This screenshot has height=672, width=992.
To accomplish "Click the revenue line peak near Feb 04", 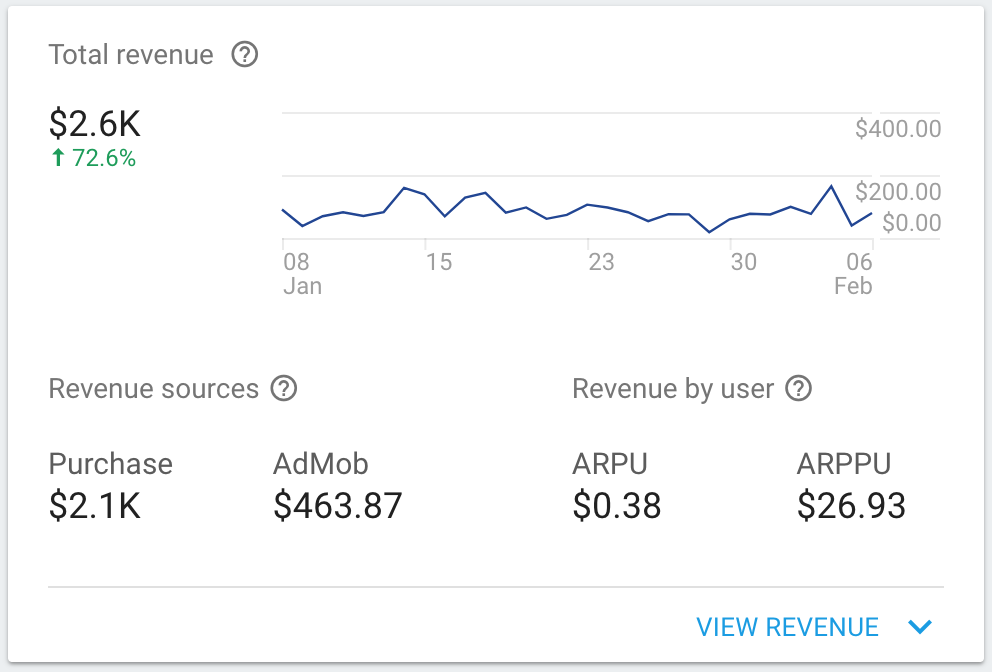I will [831, 187].
